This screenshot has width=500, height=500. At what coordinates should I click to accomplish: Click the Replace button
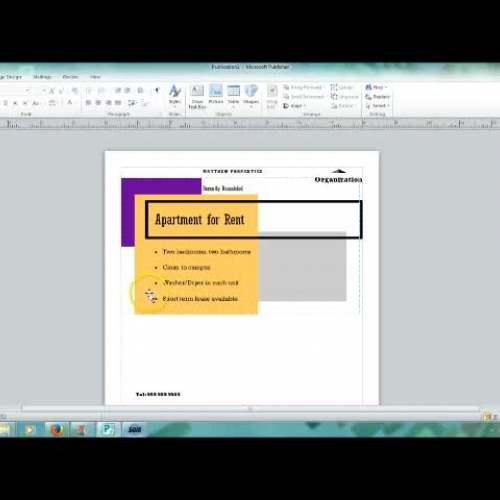(378, 97)
